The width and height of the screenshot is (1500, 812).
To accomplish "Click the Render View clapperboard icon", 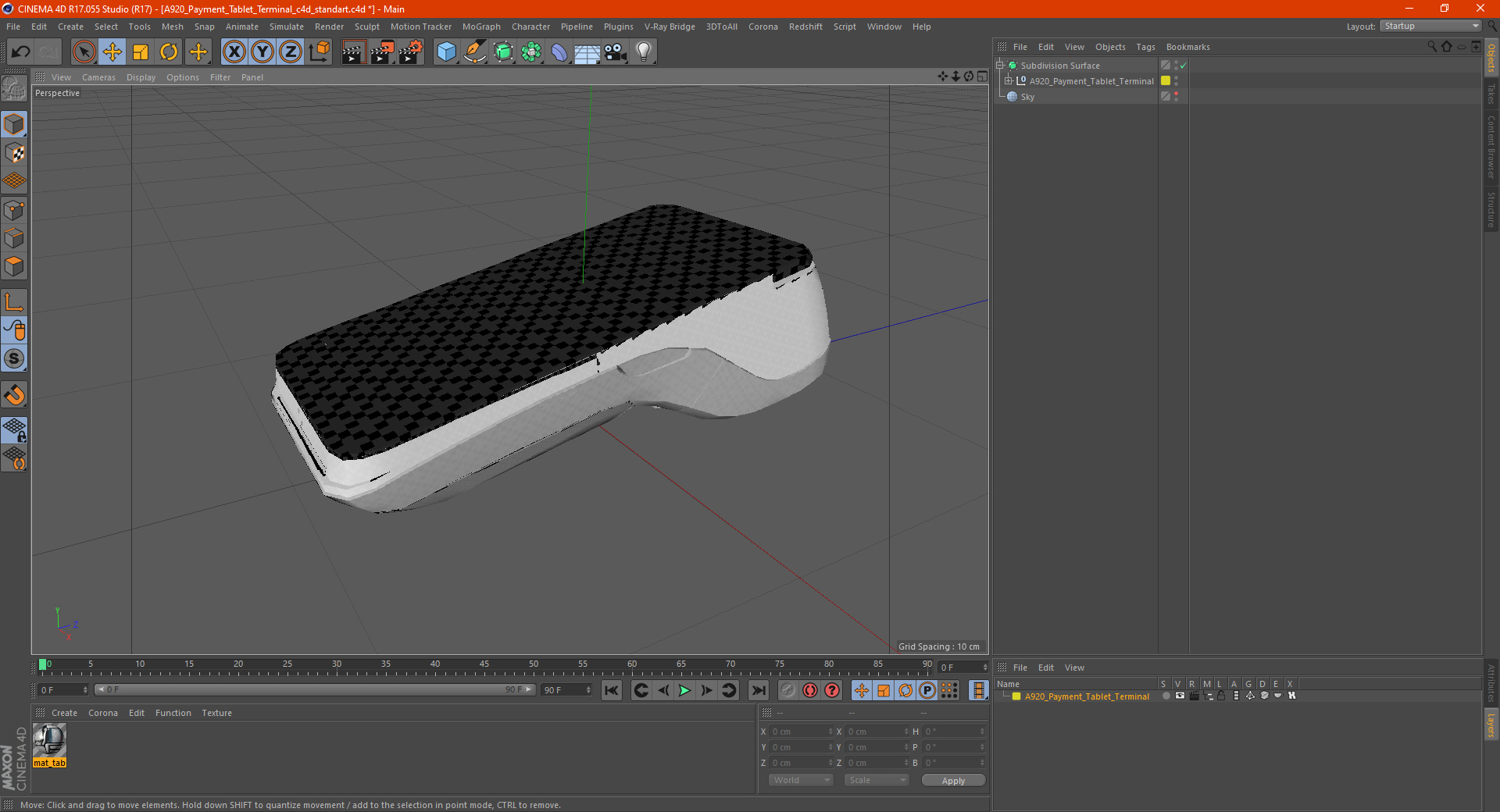I will coord(353,52).
